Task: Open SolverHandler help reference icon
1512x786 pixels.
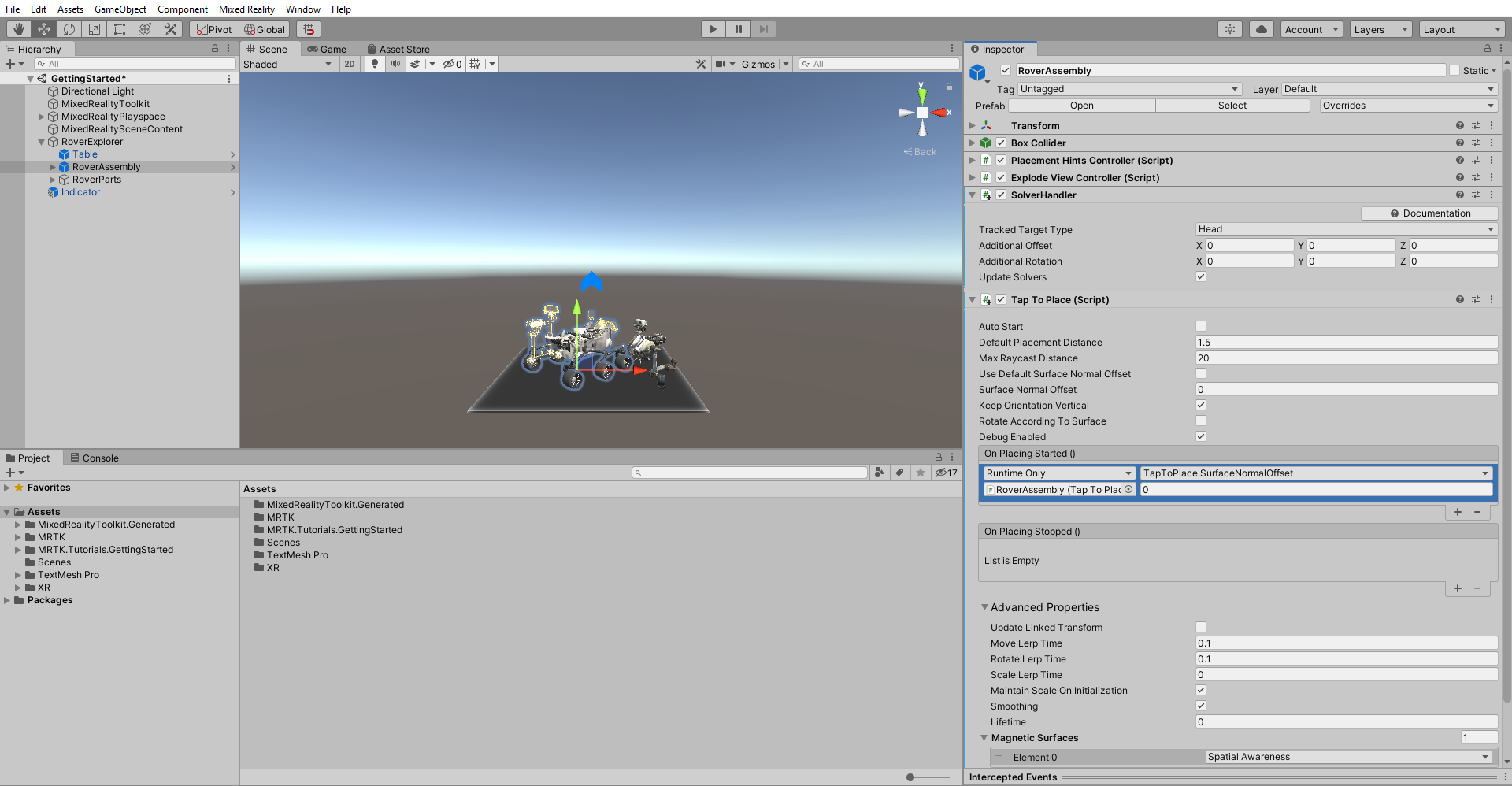Action: [x=1460, y=195]
